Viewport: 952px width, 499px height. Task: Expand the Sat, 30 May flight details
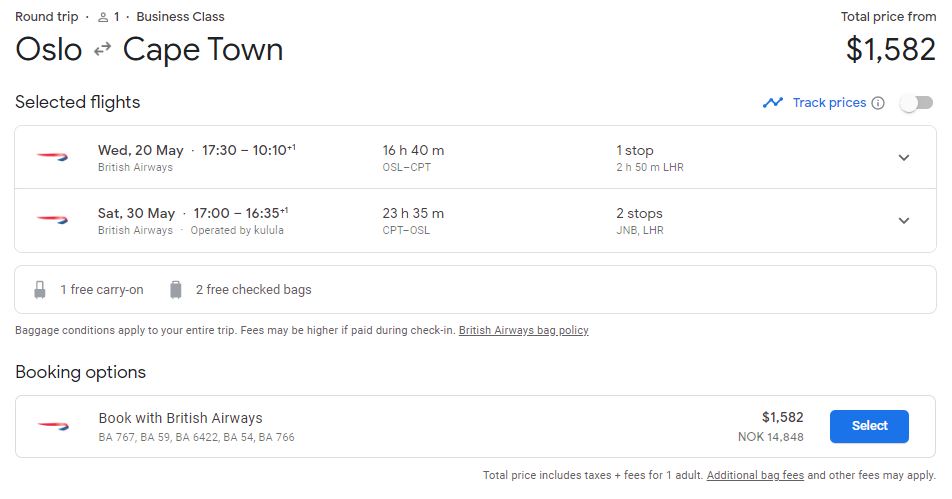tap(904, 221)
